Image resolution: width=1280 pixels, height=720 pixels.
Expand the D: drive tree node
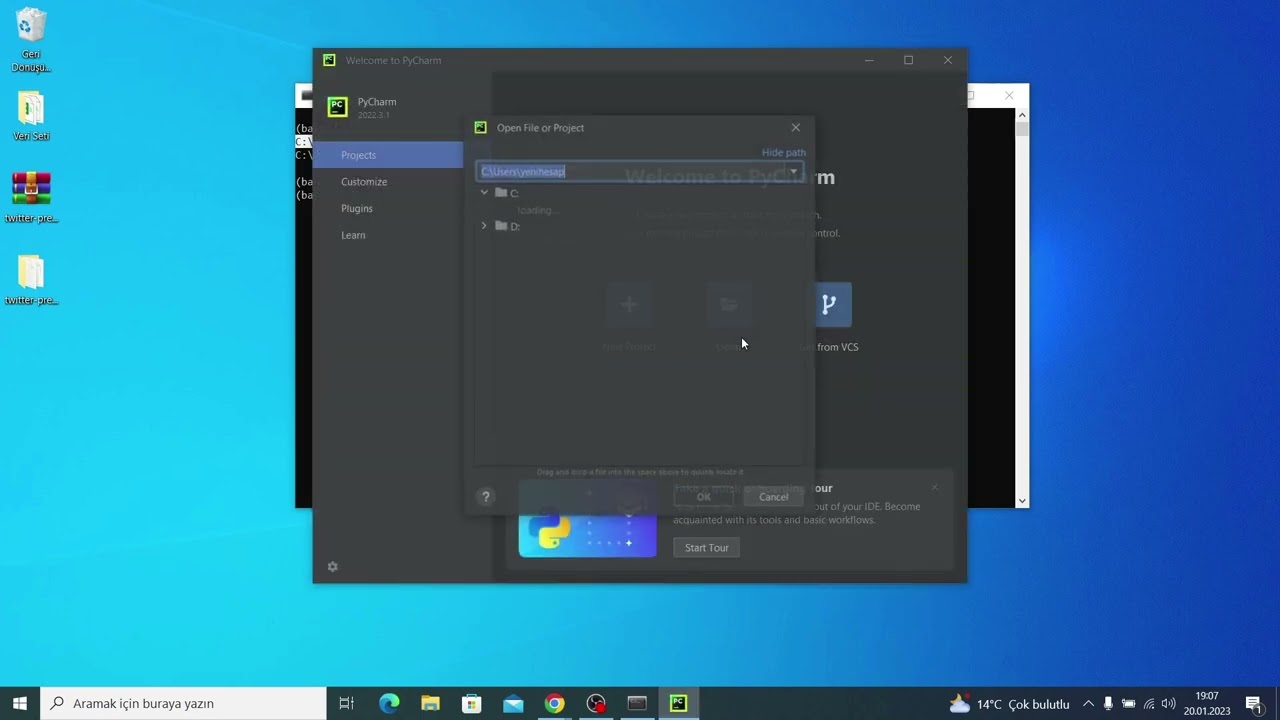click(484, 226)
